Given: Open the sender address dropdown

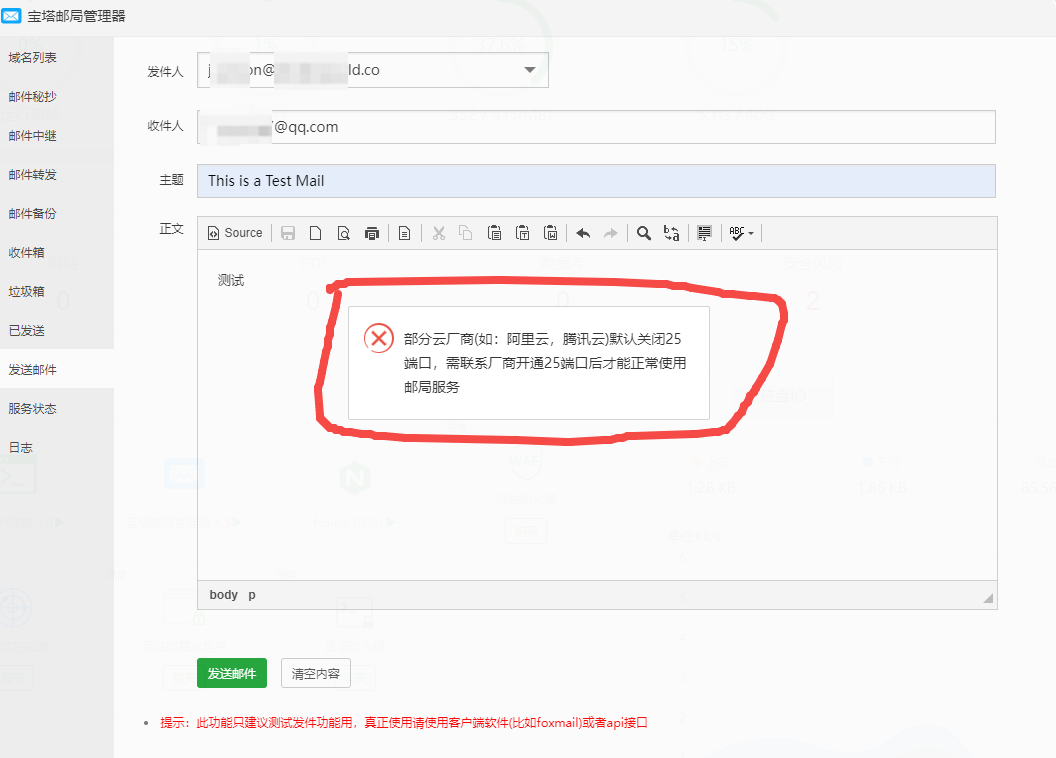Looking at the screenshot, I should (373, 70).
